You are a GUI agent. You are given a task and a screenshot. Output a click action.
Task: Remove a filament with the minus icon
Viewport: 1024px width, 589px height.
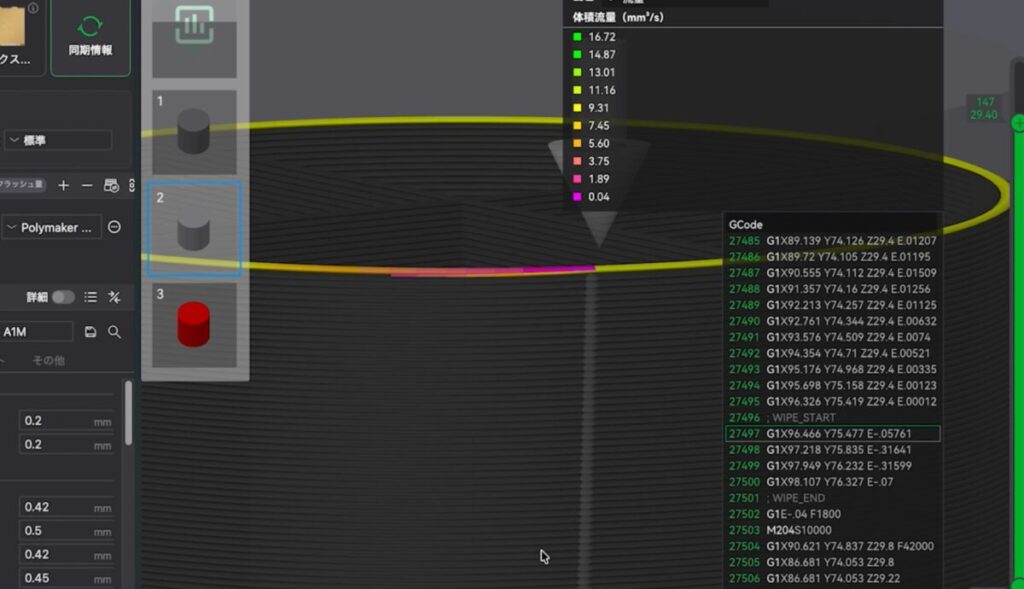tap(87, 185)
